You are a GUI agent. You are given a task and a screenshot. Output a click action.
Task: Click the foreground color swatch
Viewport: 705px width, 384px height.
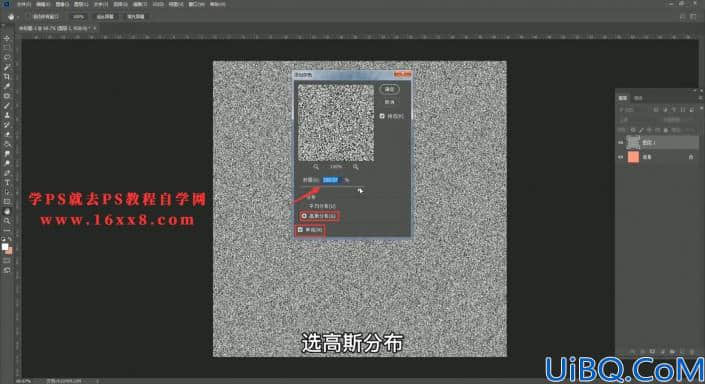tap(5, 247)
